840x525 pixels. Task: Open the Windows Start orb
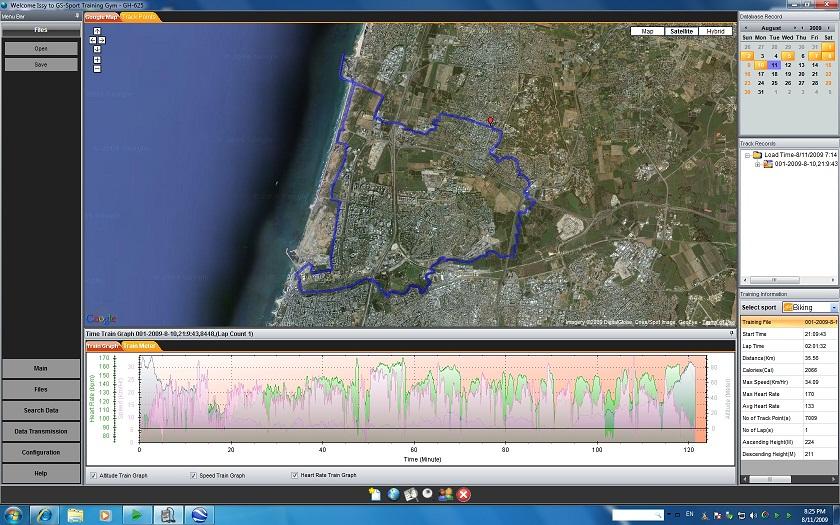click(12, 515)
